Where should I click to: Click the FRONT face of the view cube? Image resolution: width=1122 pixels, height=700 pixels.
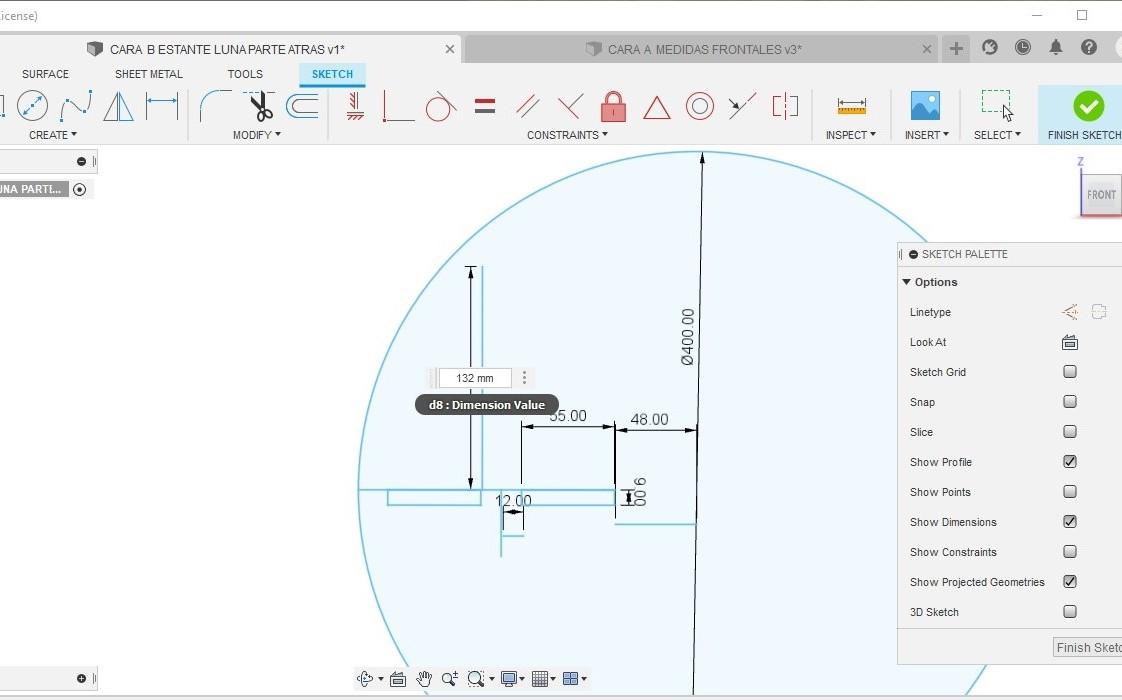click(1101, 194)
